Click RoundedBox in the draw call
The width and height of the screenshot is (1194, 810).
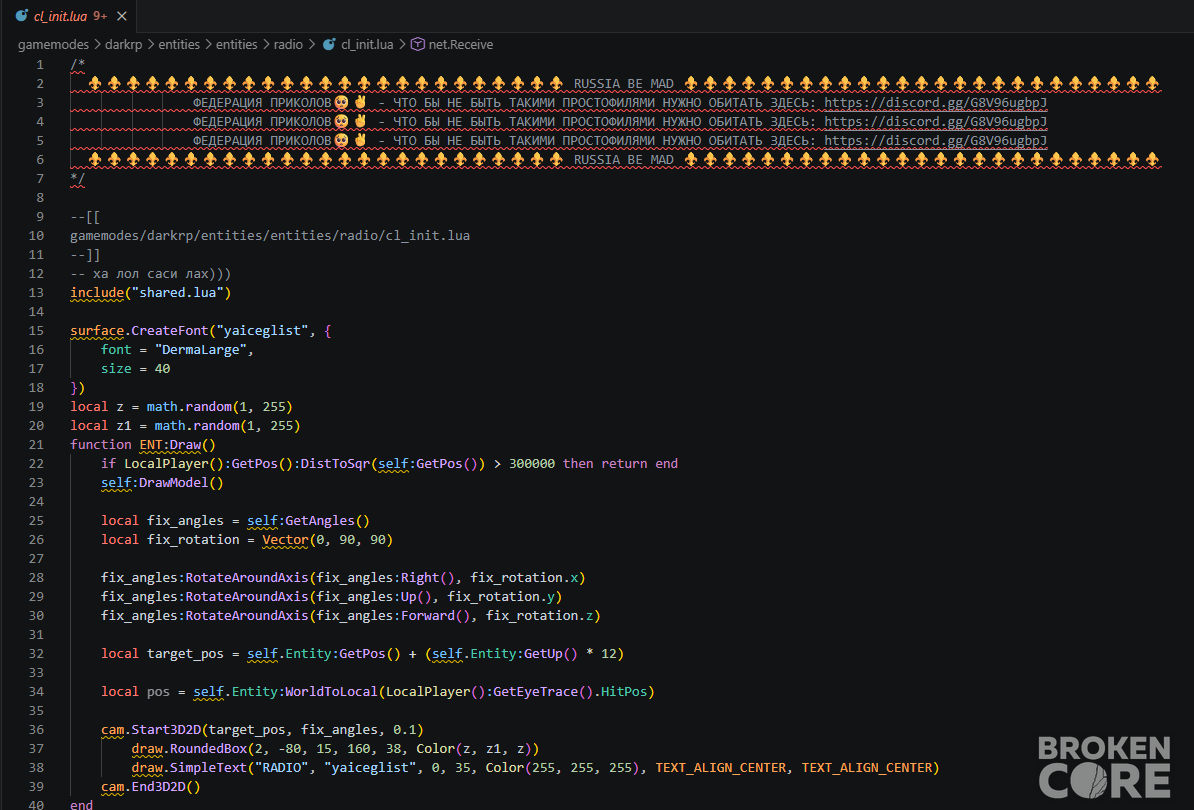[209, 749]
